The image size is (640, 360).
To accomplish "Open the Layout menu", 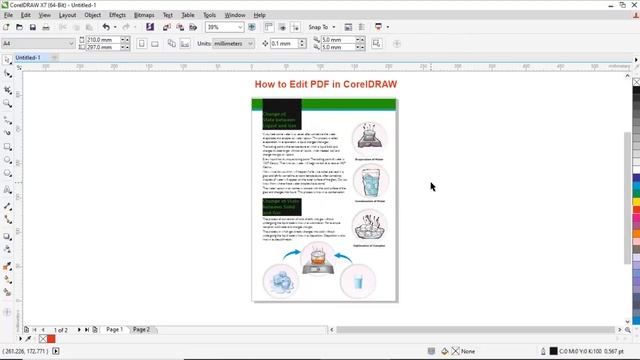I will tap(67, 15).
